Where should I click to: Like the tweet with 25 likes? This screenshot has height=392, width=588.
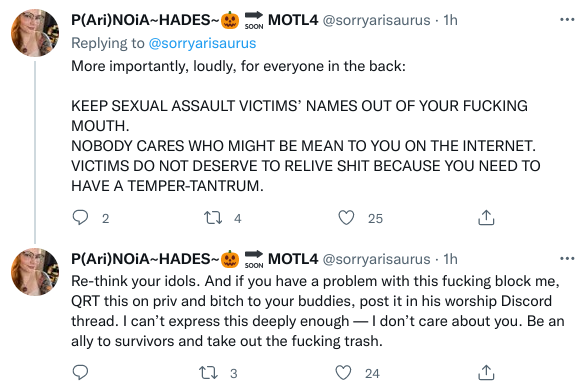346,218
